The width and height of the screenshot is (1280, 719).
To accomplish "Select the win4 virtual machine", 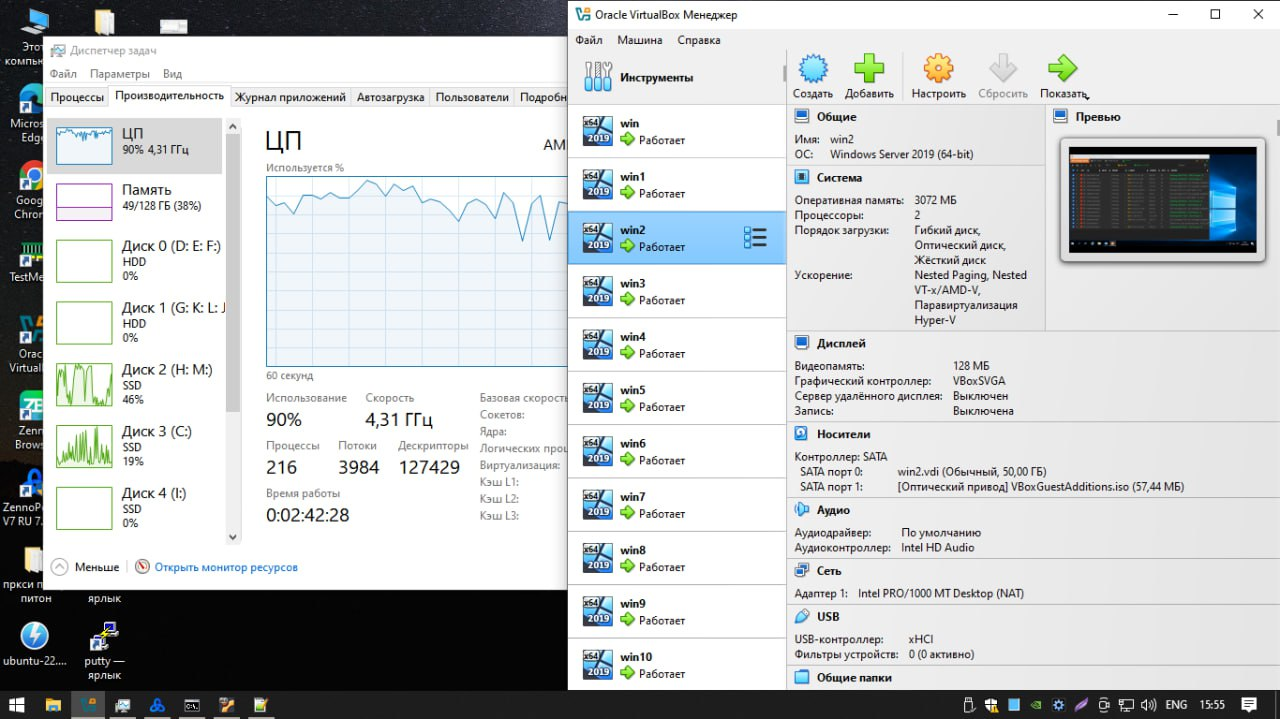I will coord(677,344).
